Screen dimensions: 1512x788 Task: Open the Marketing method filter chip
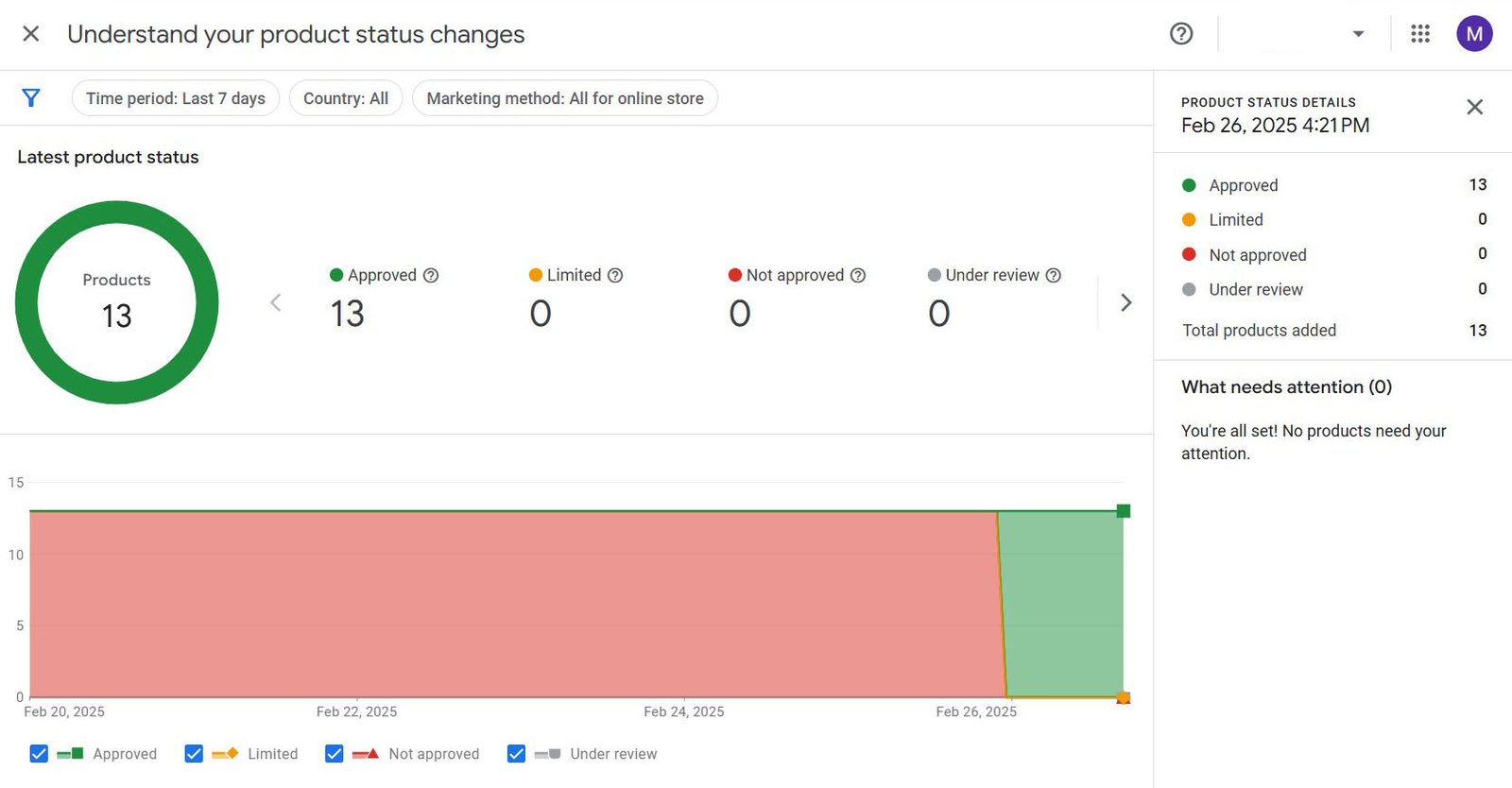(565, 98)
